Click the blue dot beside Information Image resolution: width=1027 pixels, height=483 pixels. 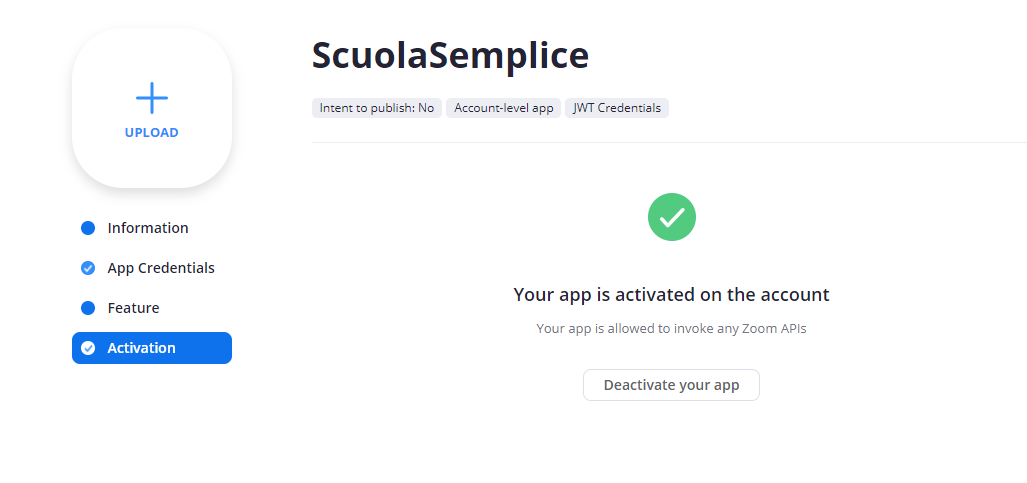(88, 228)
